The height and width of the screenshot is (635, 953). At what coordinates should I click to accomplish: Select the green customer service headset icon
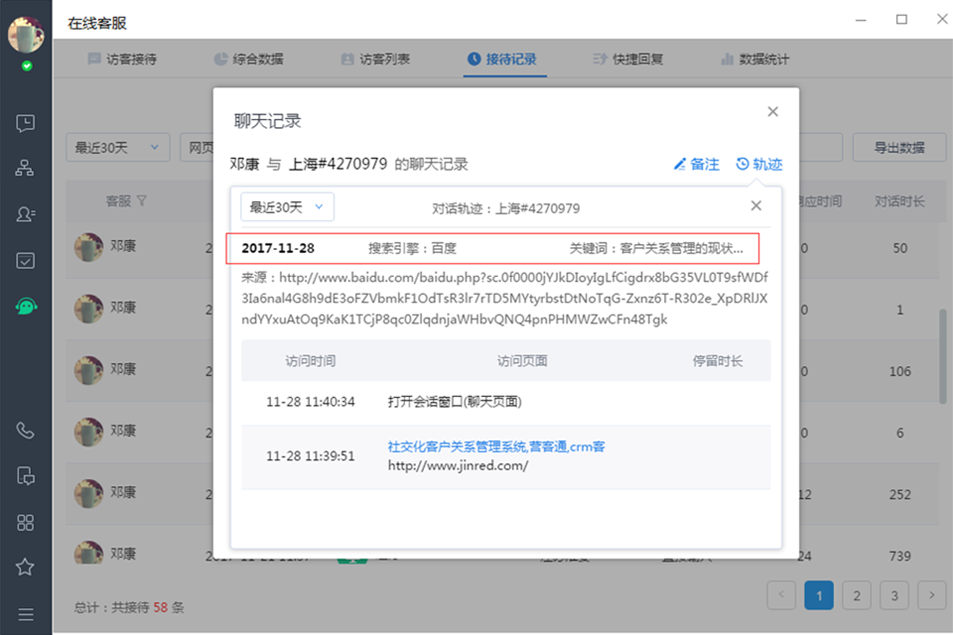(x=26, y=307)
